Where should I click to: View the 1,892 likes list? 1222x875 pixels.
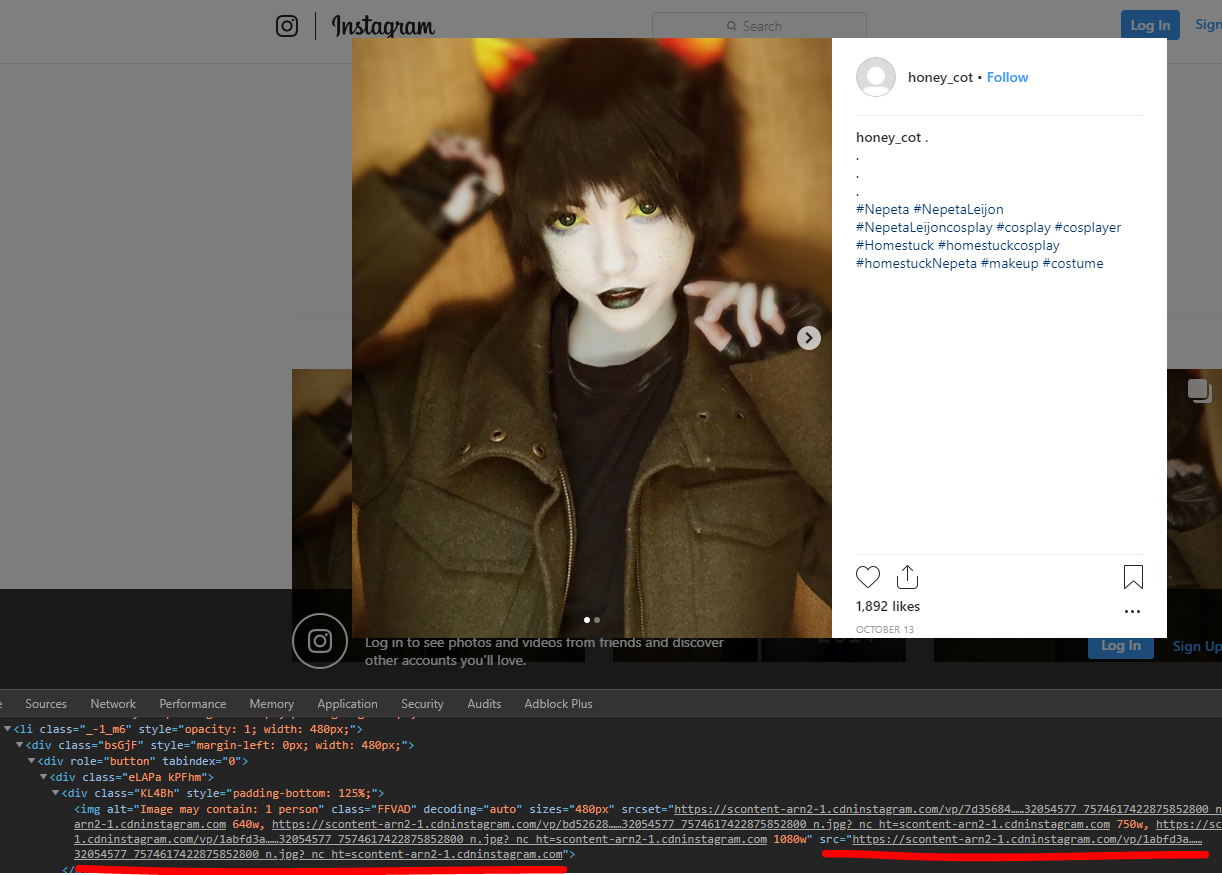pyautogui.click(x=888, y=606)
